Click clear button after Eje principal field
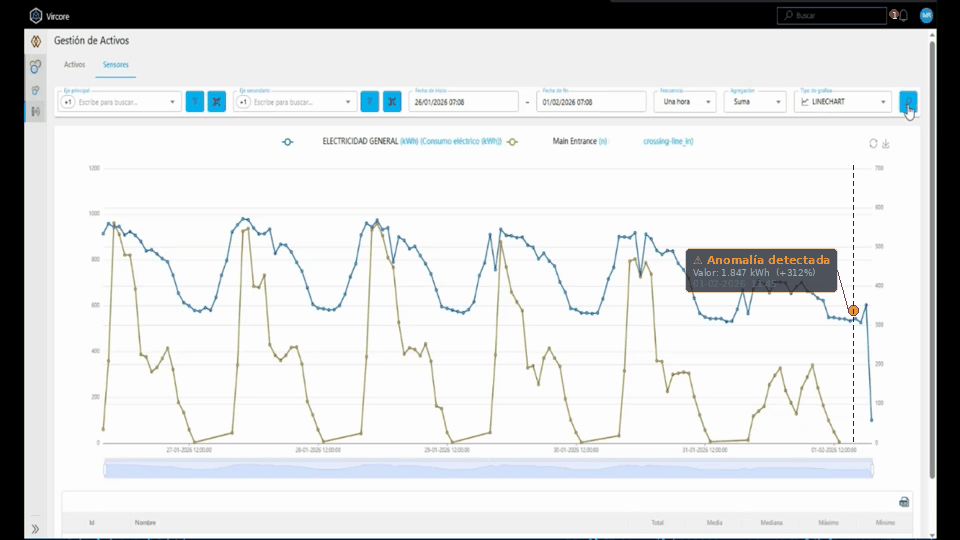The width and height of the screenshot is (960, 540). (x=217, y=102)
